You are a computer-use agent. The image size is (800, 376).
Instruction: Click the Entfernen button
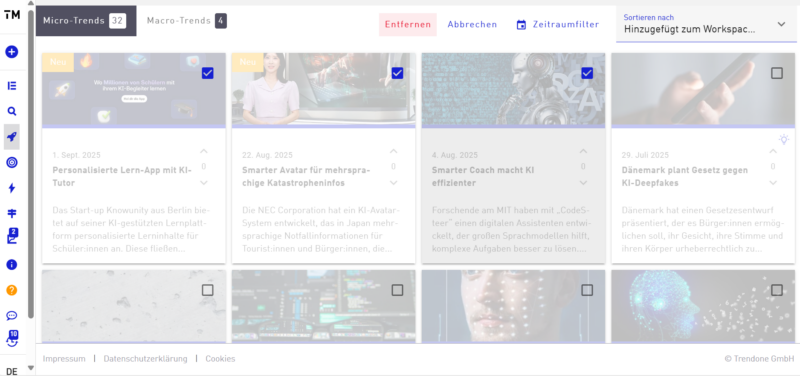coord(408,24)
